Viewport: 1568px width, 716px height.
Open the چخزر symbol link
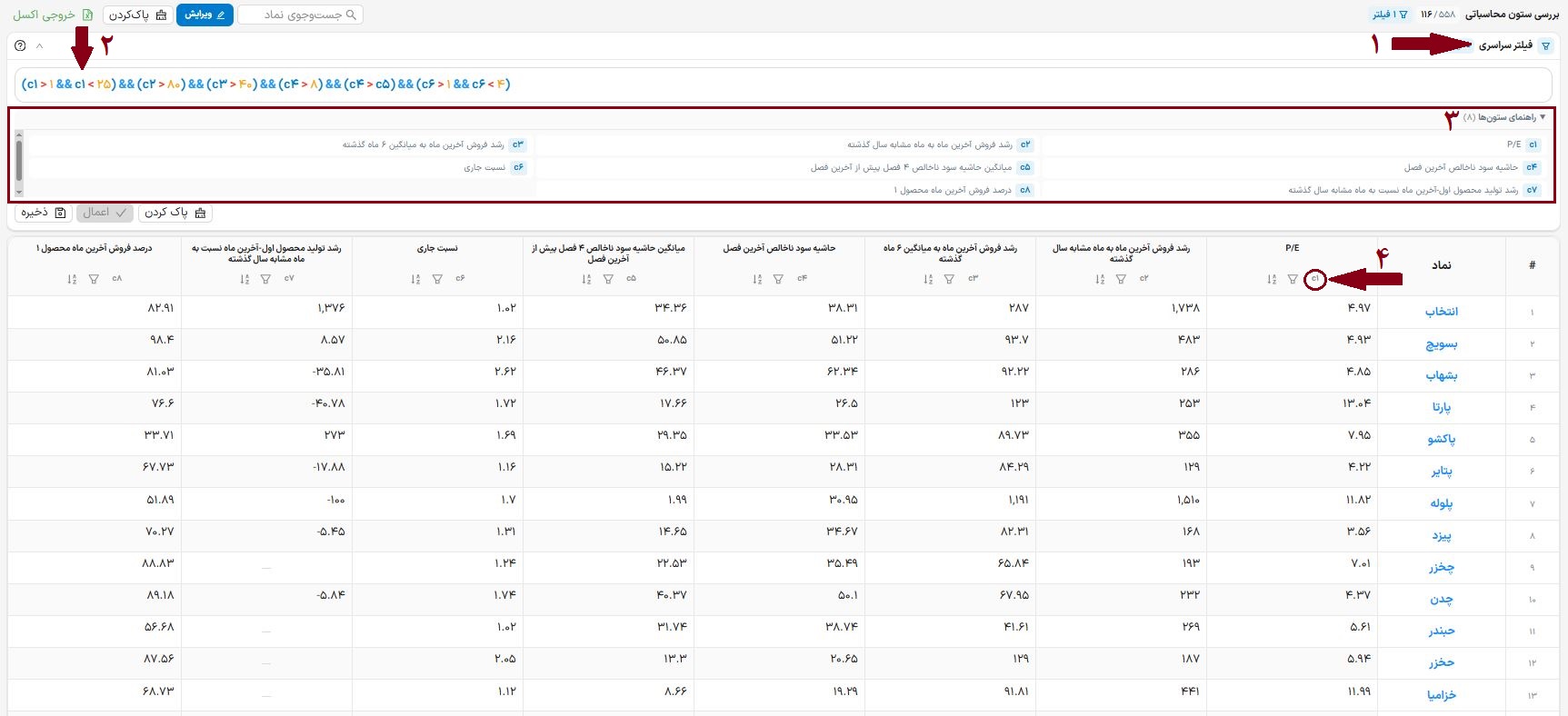[x=1442, y=567]
